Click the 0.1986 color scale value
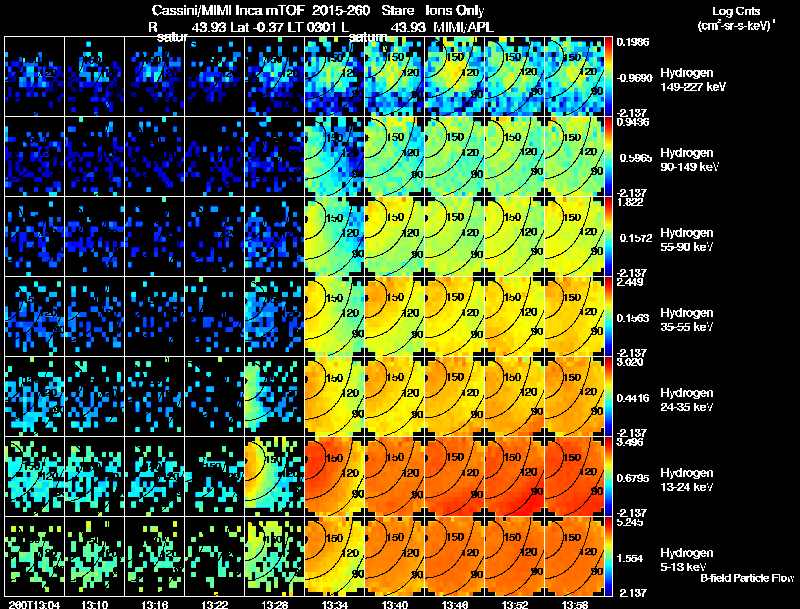Viewport: 800px width, 609px height. tap(633, 42)
